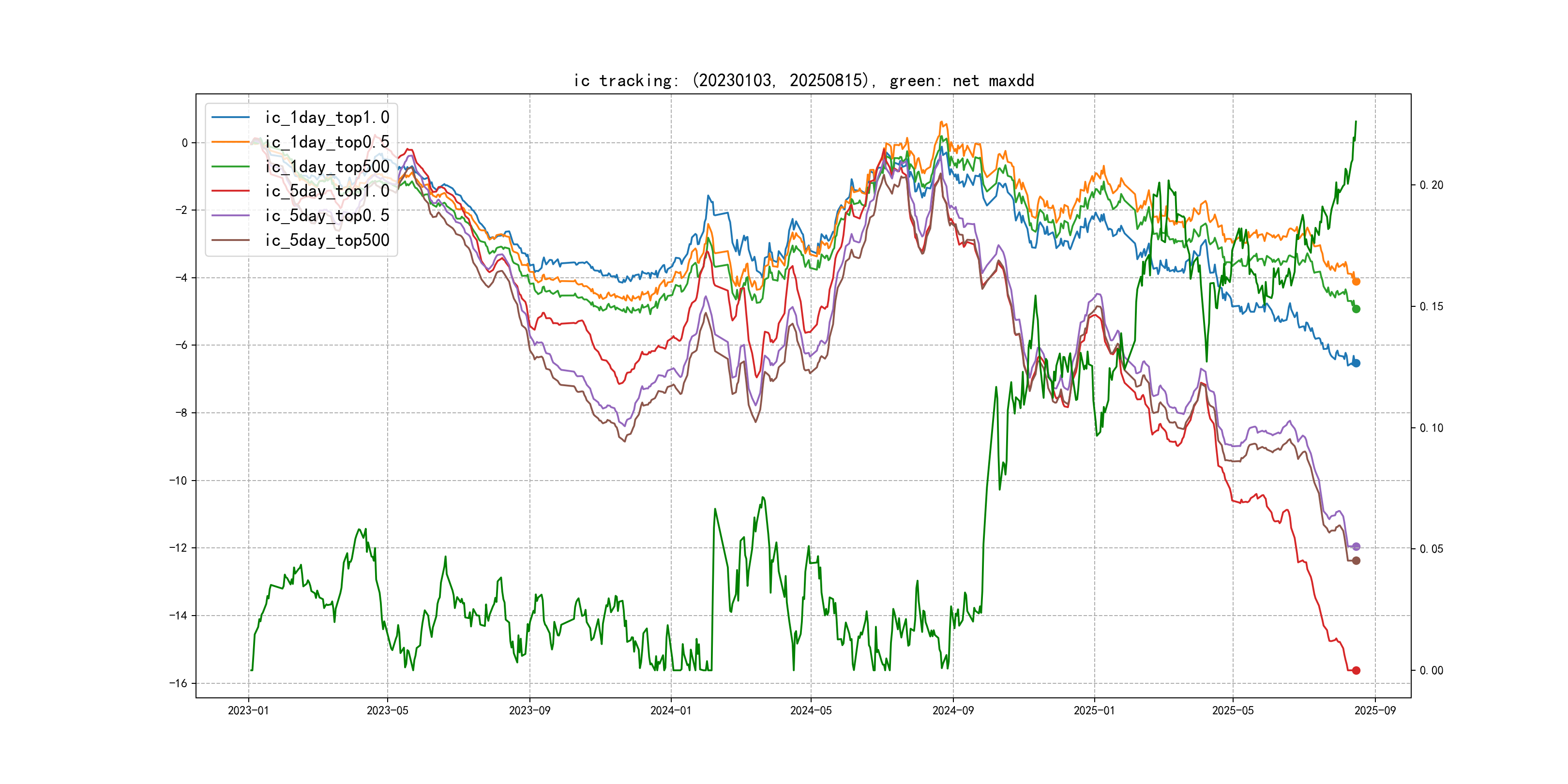Click the ic_1day_top500 legend label
Viewport: 1568px width, 784px height.
[x=327, y=167]
